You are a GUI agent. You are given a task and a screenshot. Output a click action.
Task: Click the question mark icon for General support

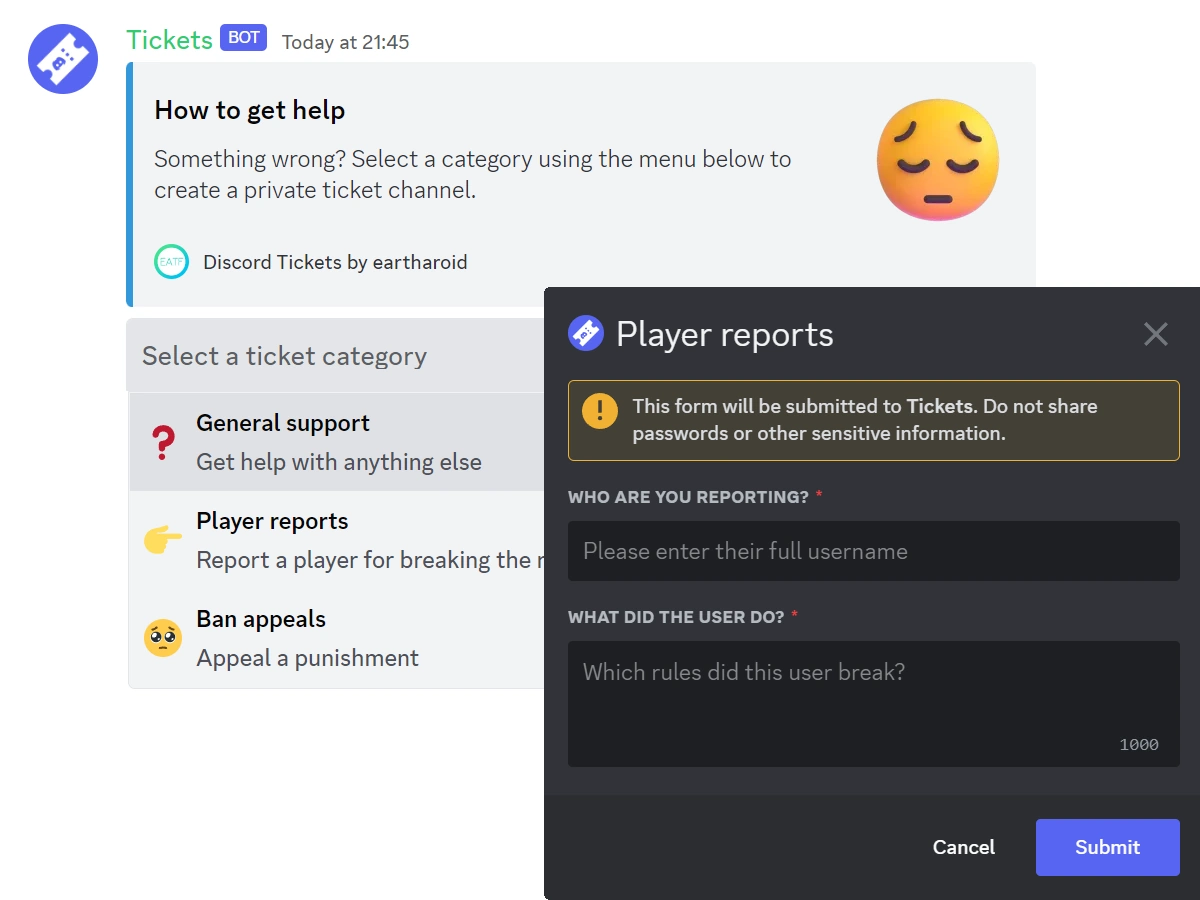[163, 440]
